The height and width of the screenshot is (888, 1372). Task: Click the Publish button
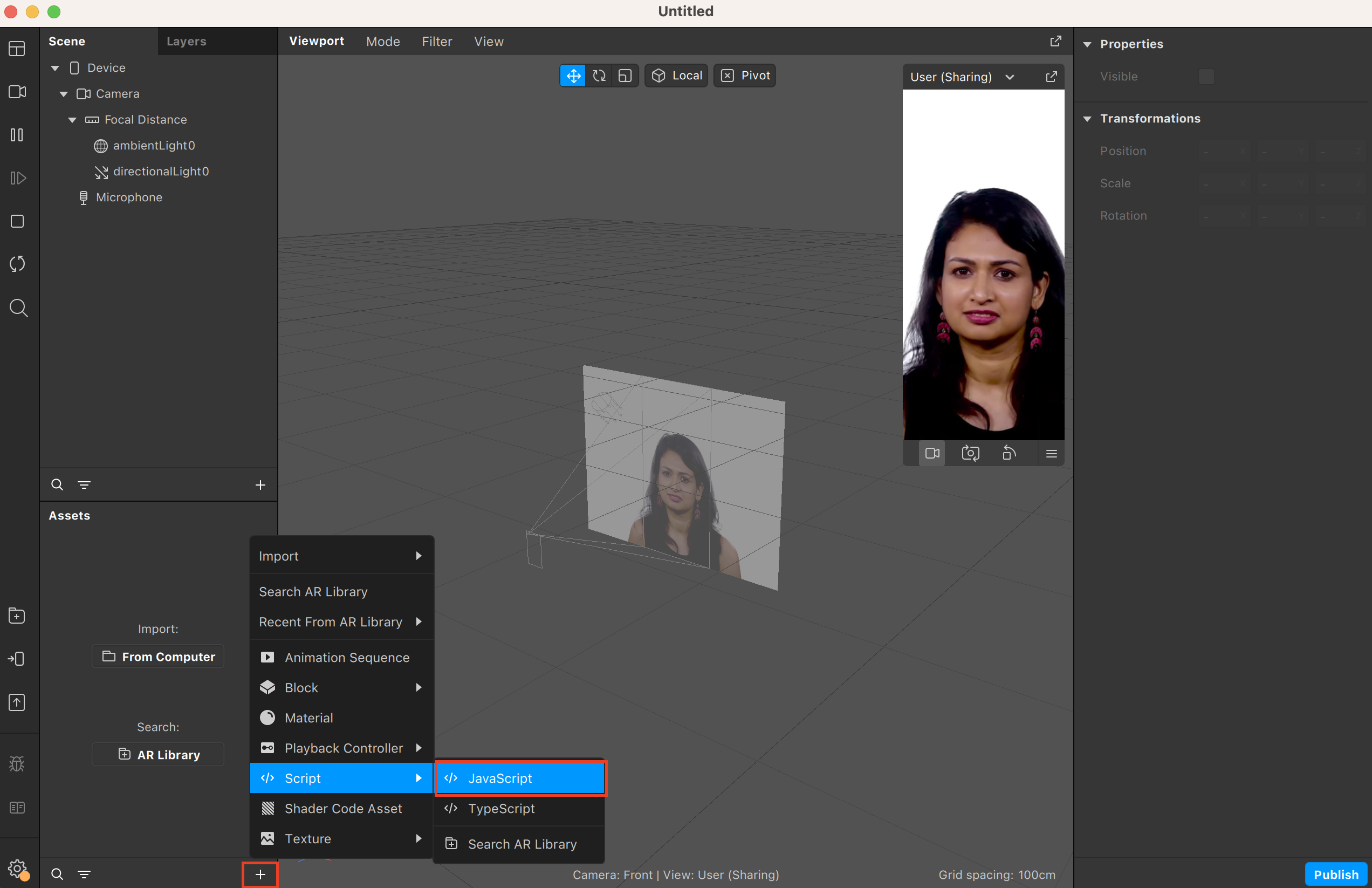[1335, 874]
